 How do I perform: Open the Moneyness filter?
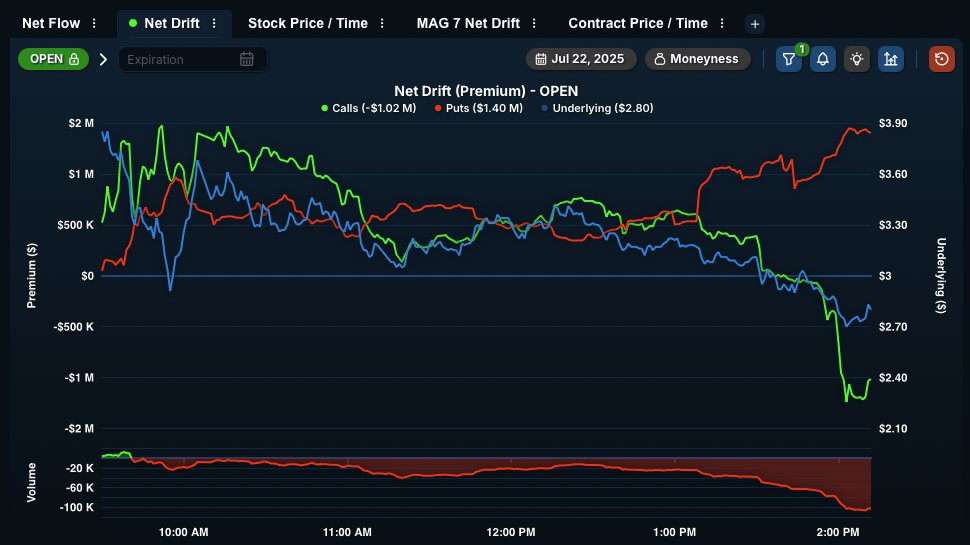[x=697, y=59]
